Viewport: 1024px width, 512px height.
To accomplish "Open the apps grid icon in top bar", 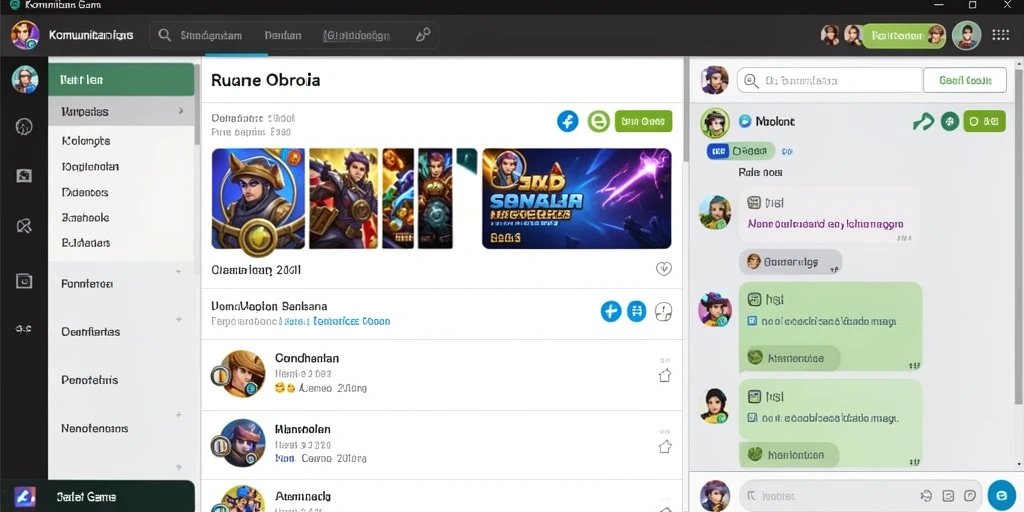I will pyautogui.click(x=1000, y=35).
